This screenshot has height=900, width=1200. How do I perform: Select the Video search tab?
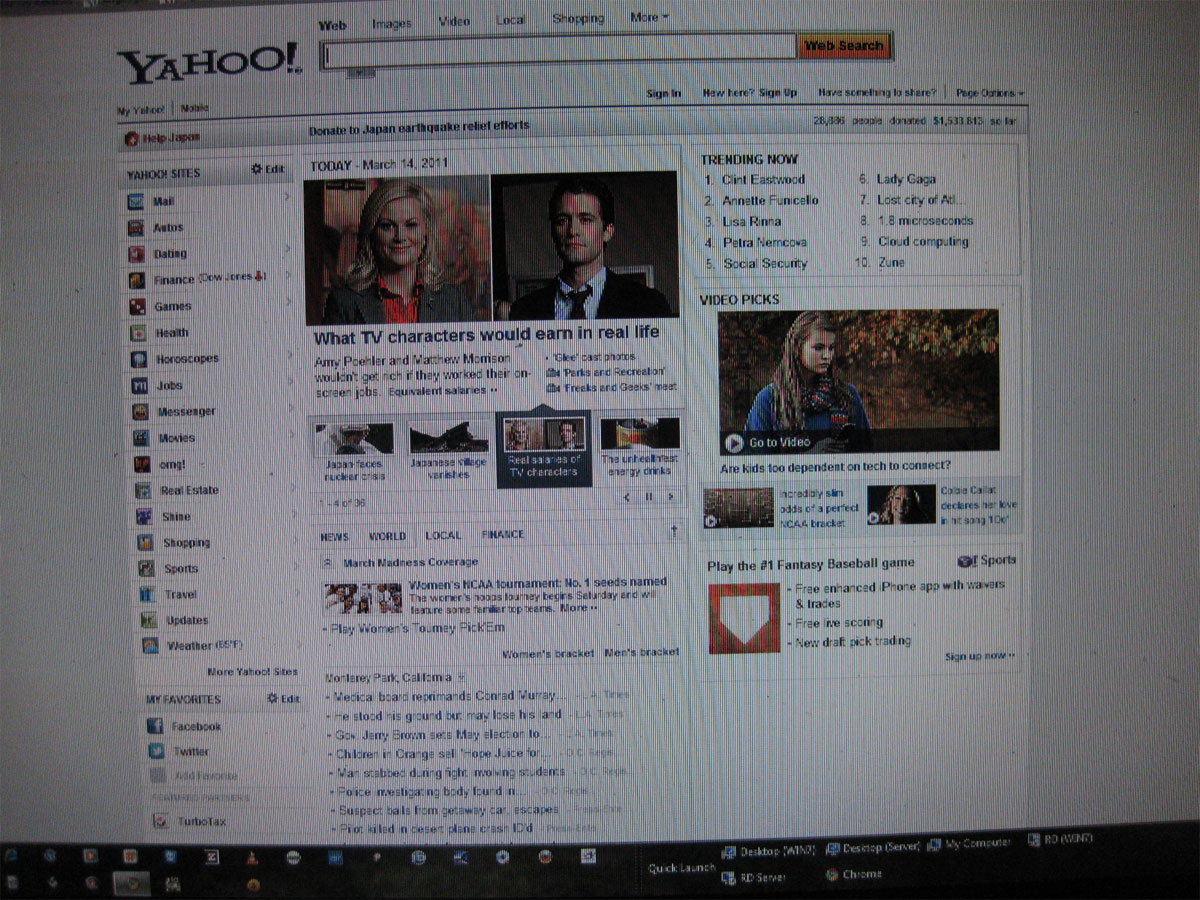[453, 21]
